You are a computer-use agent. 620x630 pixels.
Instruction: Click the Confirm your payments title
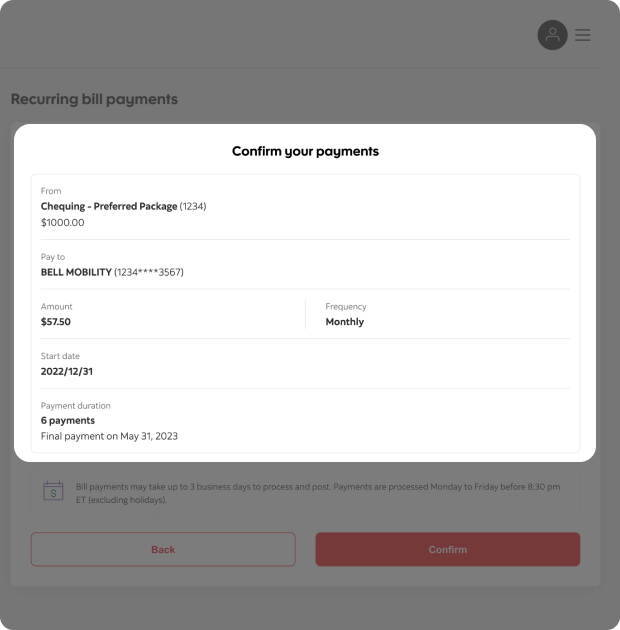(x=305, y=151)
